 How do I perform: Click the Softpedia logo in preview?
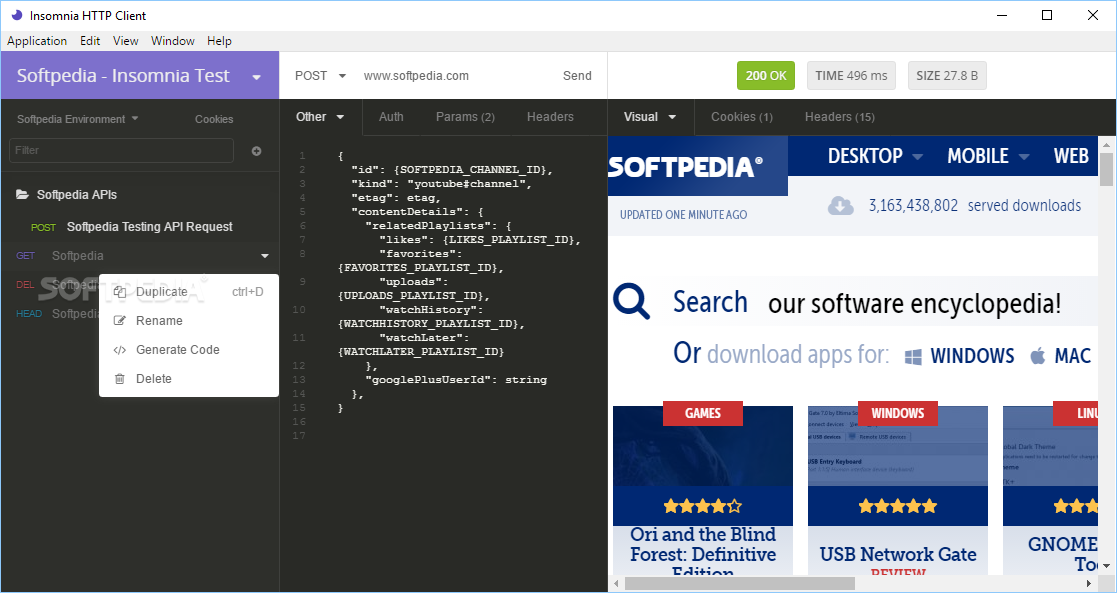(685, 167)
